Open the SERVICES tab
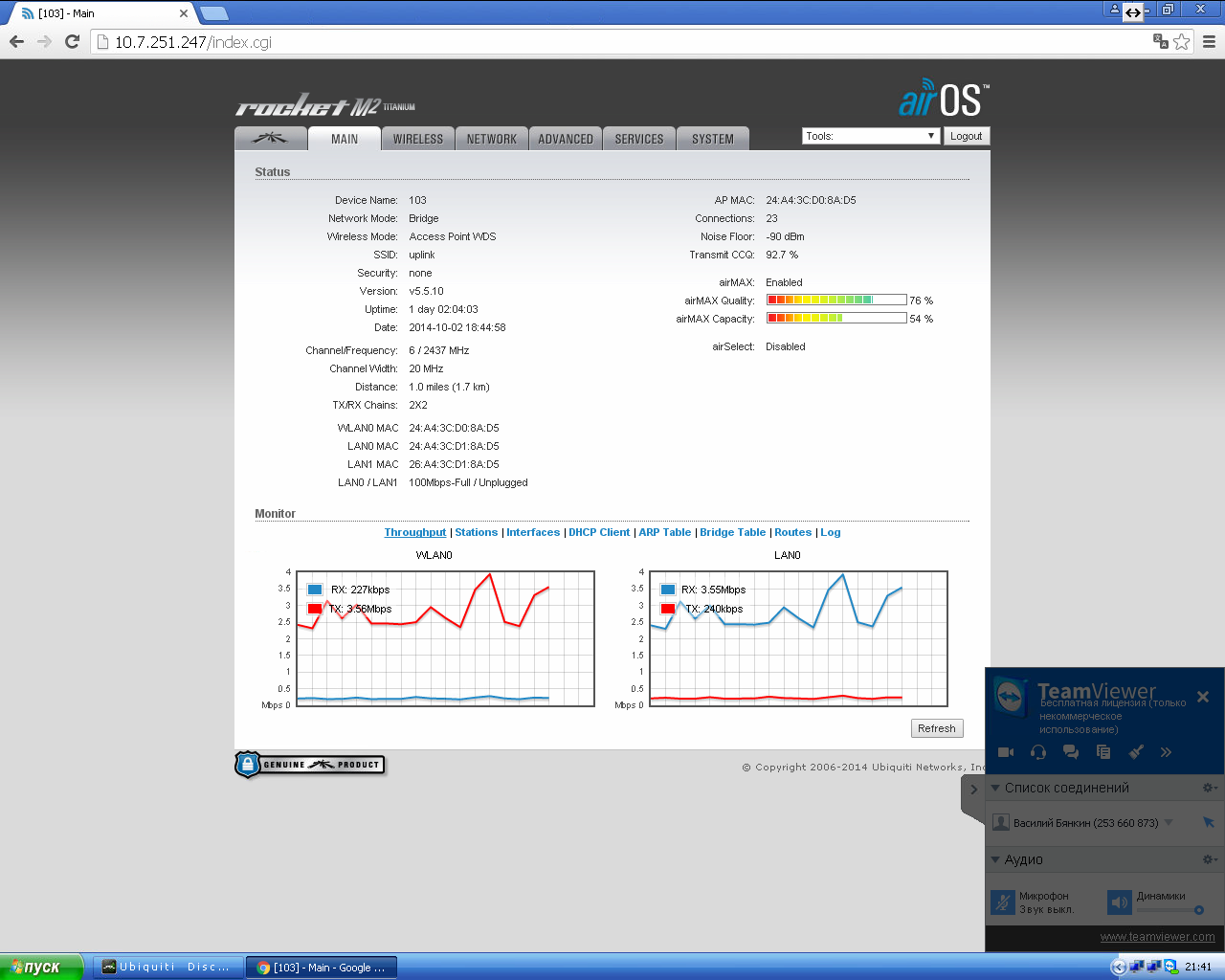The image size is (1225, 980). click(639, 139)
